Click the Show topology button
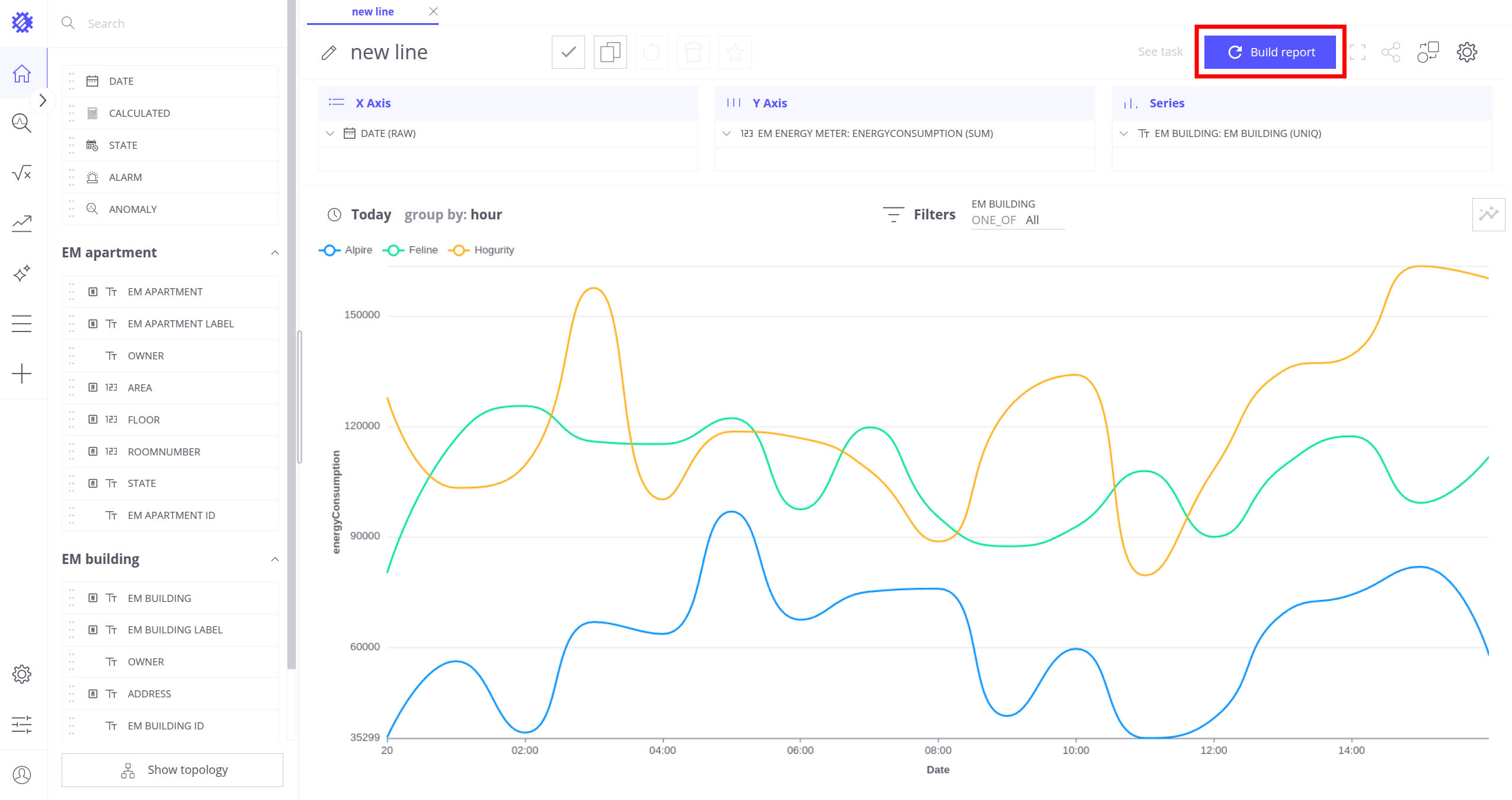 click(172, 770)
